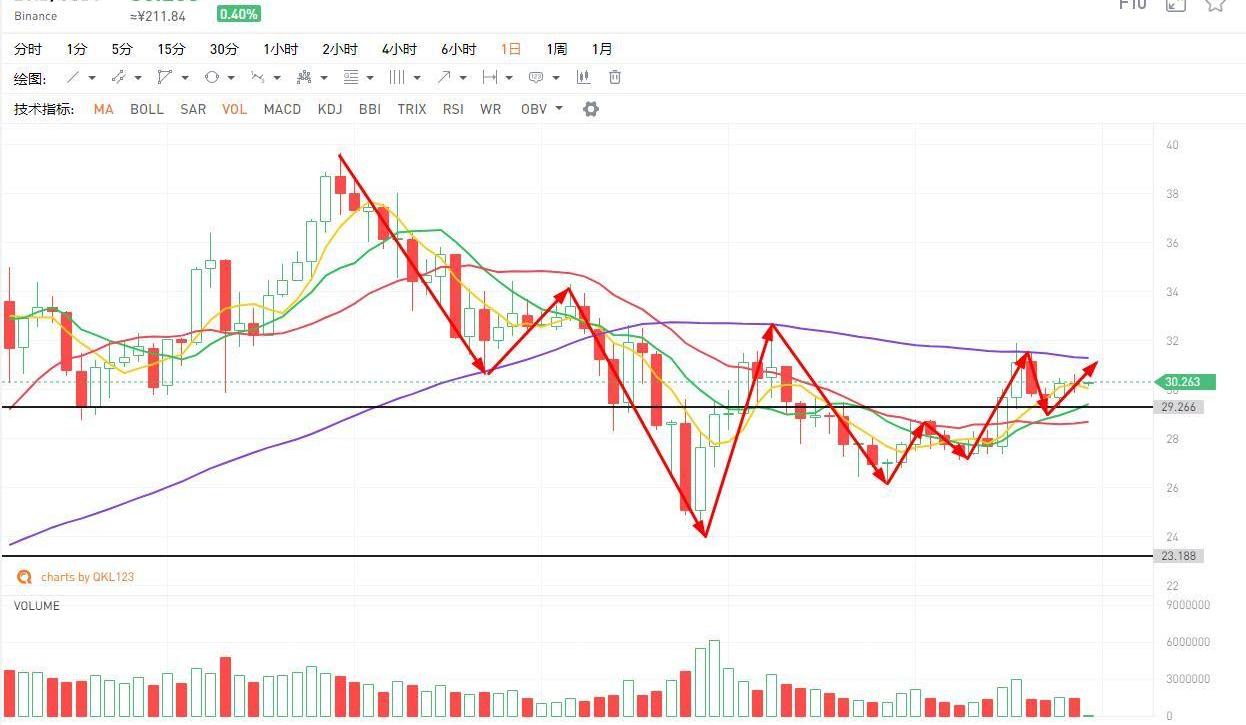Pick the arrow drawing tool
The image size is (1246, 725).
[444, 78]
